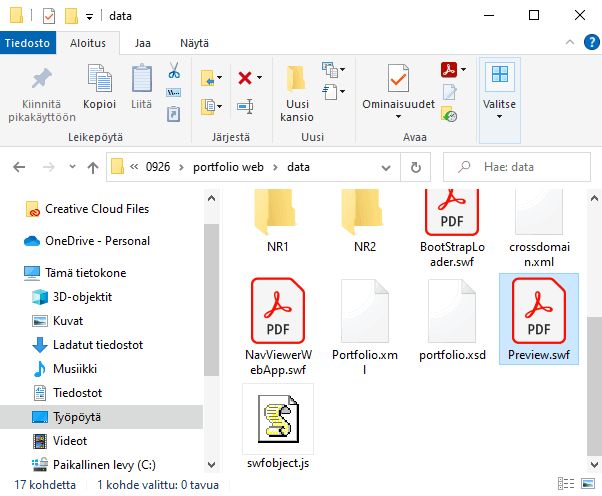The width and height of the screenshot is (602, 496).
Task: Click the red X delete icon
Action: tap(245, 78)
